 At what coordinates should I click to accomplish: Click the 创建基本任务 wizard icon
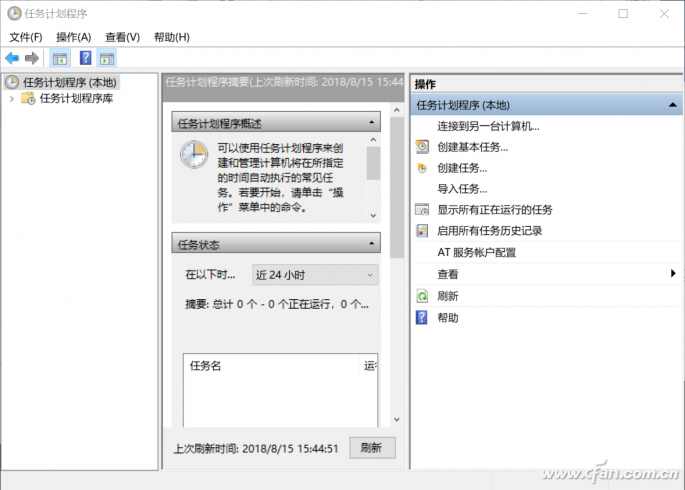point(422,147)
